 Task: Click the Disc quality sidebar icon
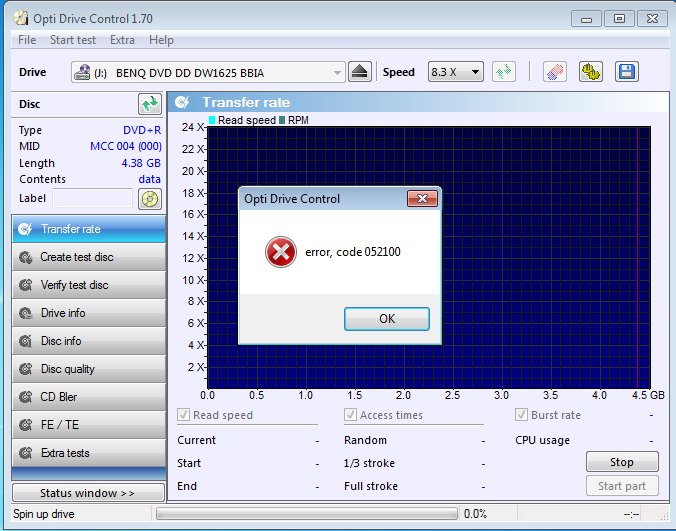point(25,369)
